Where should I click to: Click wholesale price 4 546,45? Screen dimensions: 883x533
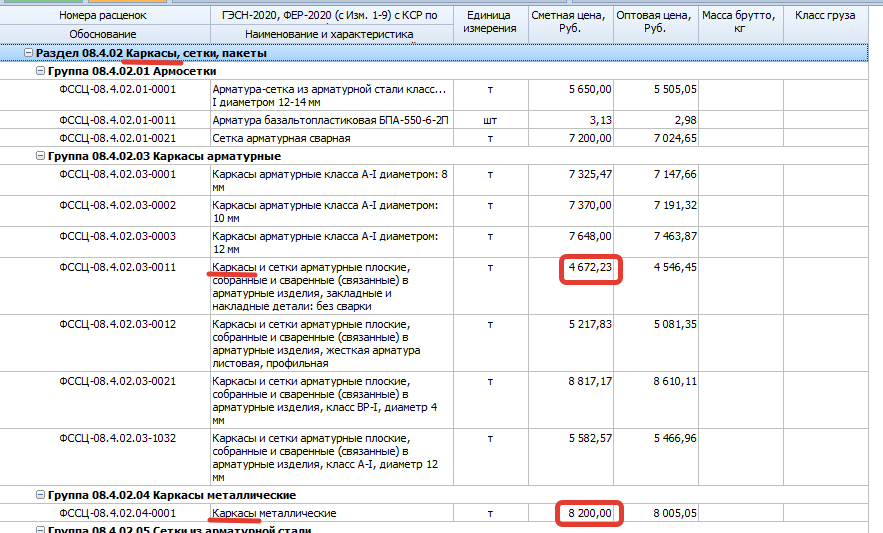click(675, 267)
